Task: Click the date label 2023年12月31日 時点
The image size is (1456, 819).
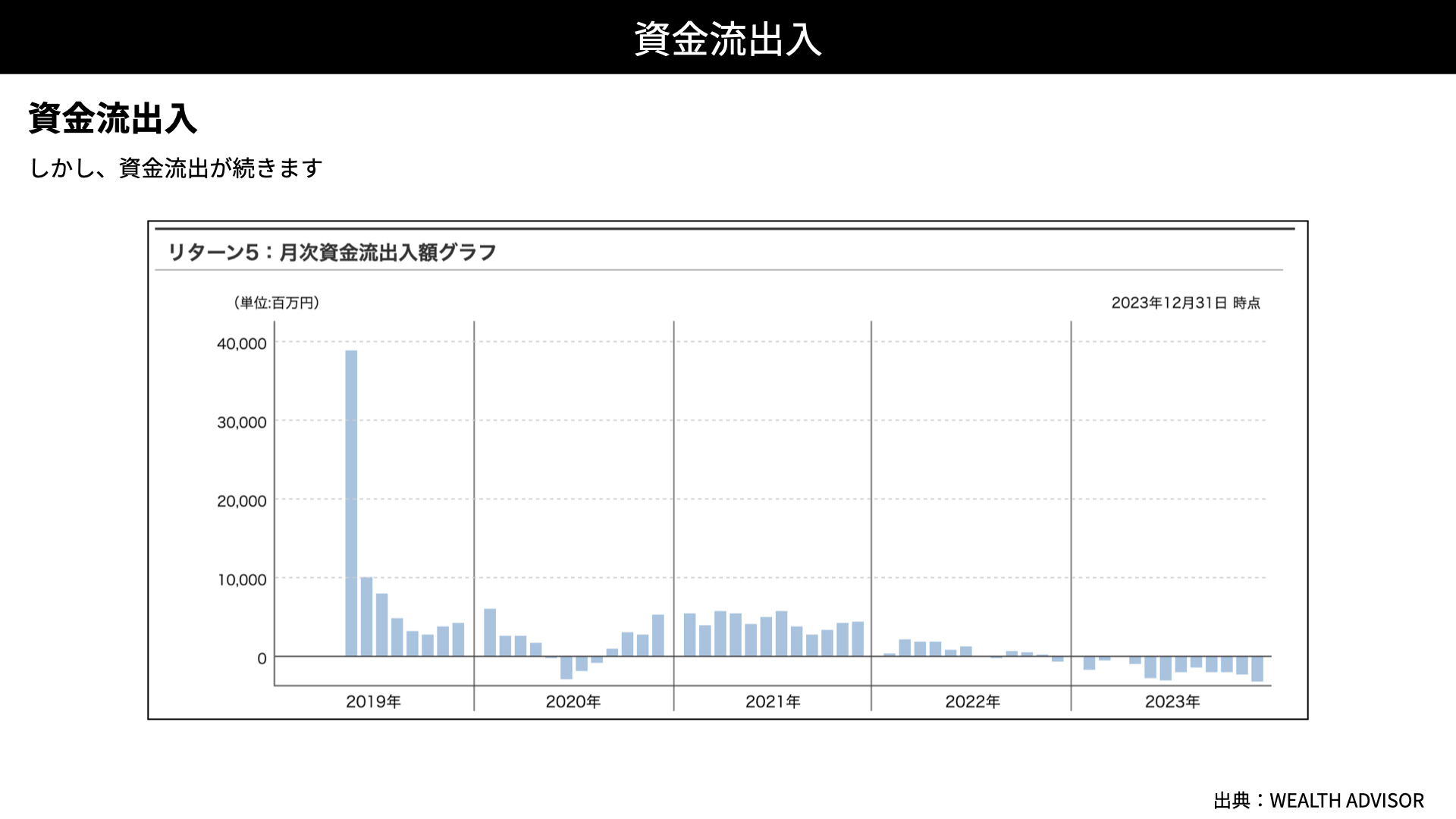Action: 1185,303
